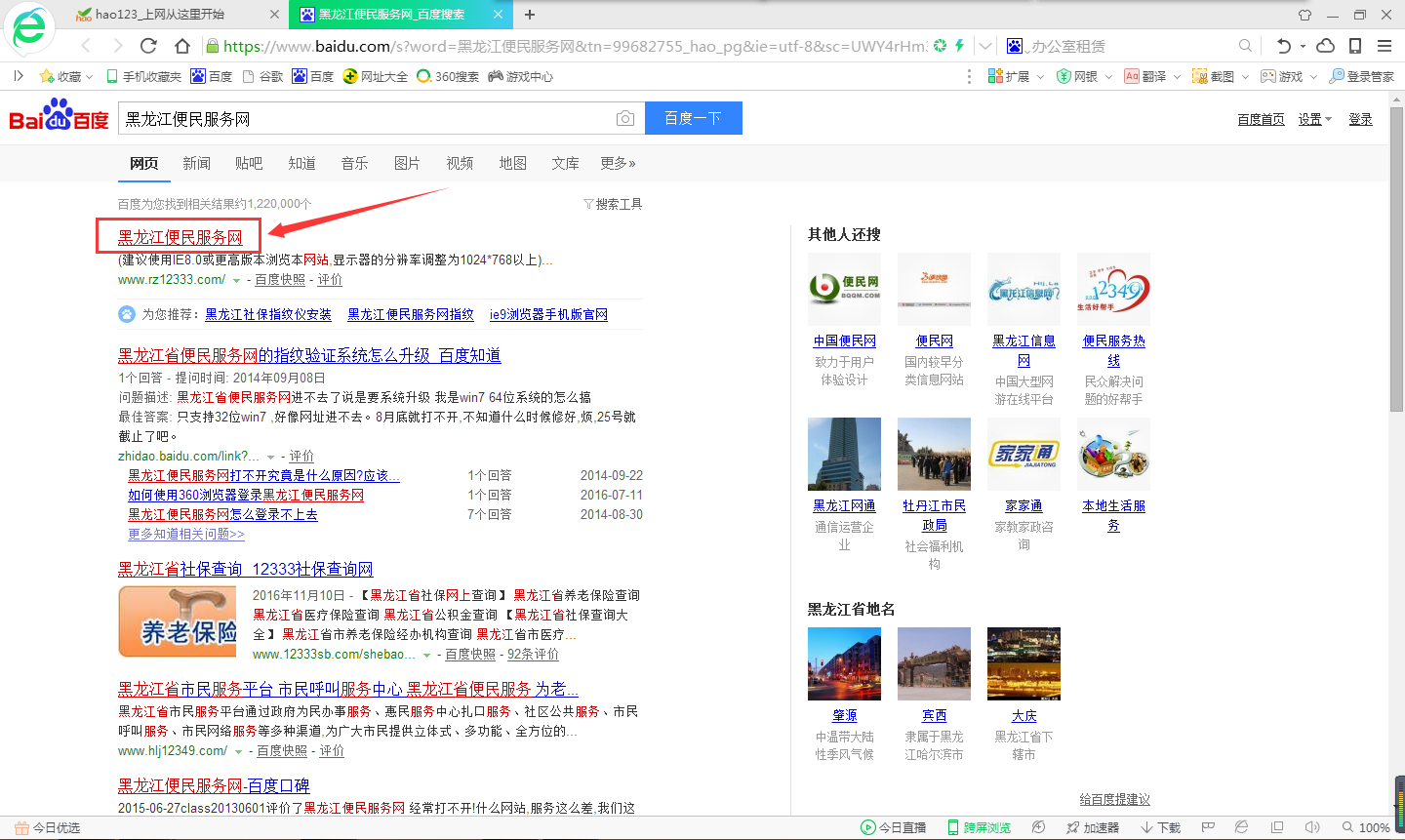Open 今日直播 in status bar
The width and height of the screenshot is (1405, 840).
click(894, 827)
